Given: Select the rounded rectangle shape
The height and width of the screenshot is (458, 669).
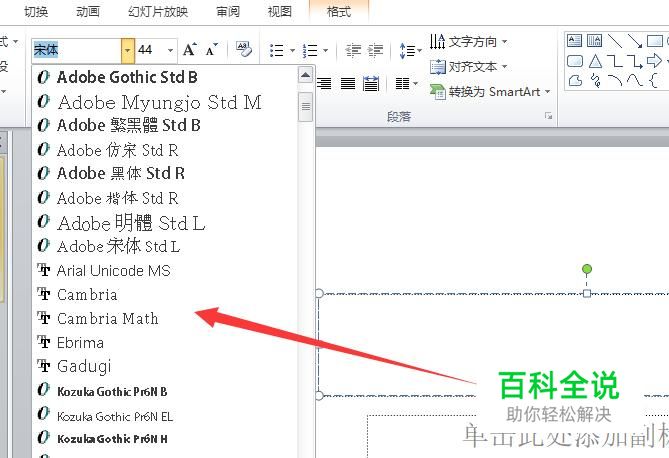Looking at the screenshot, I should coord(574,61).
